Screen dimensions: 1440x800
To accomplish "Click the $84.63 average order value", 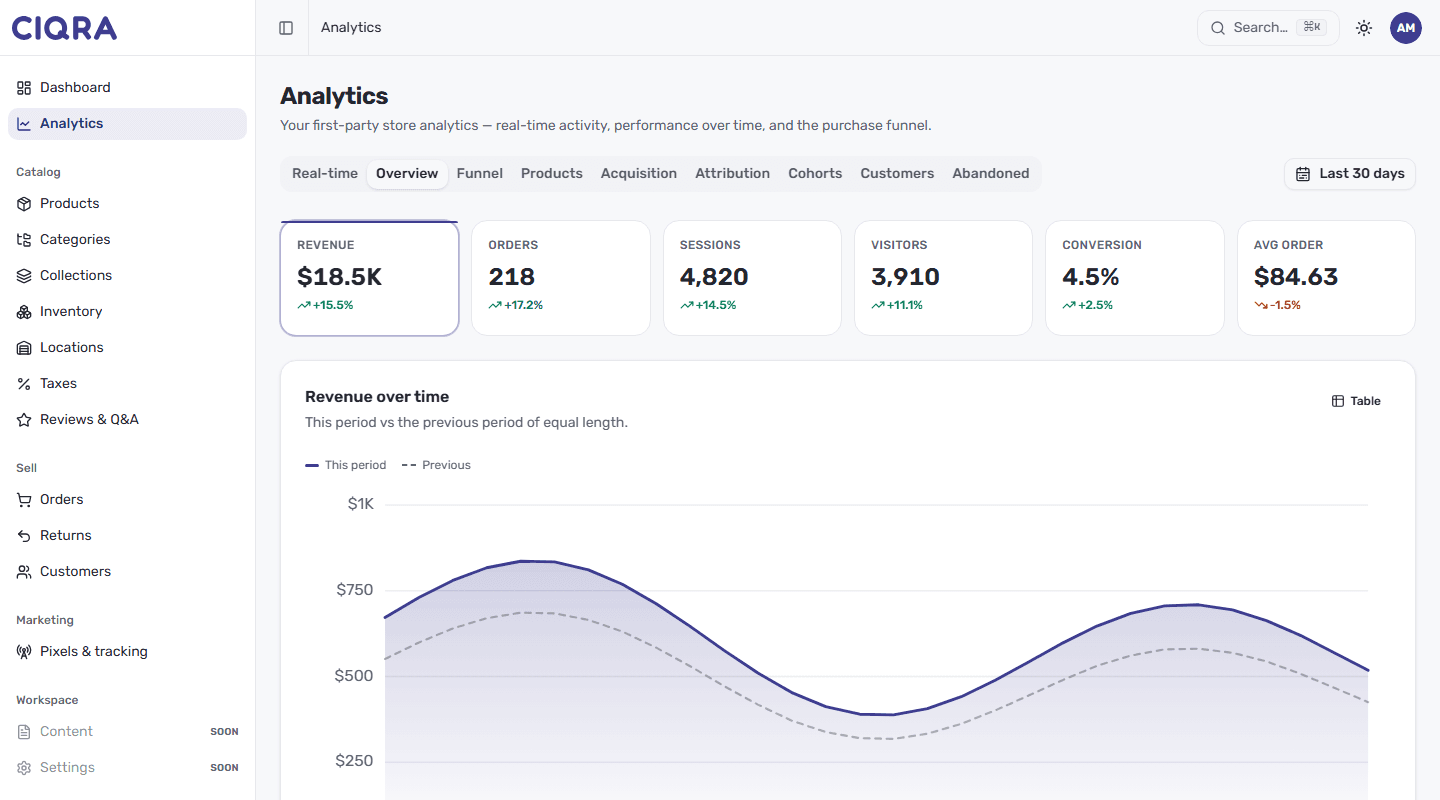I will (1296, 277).
